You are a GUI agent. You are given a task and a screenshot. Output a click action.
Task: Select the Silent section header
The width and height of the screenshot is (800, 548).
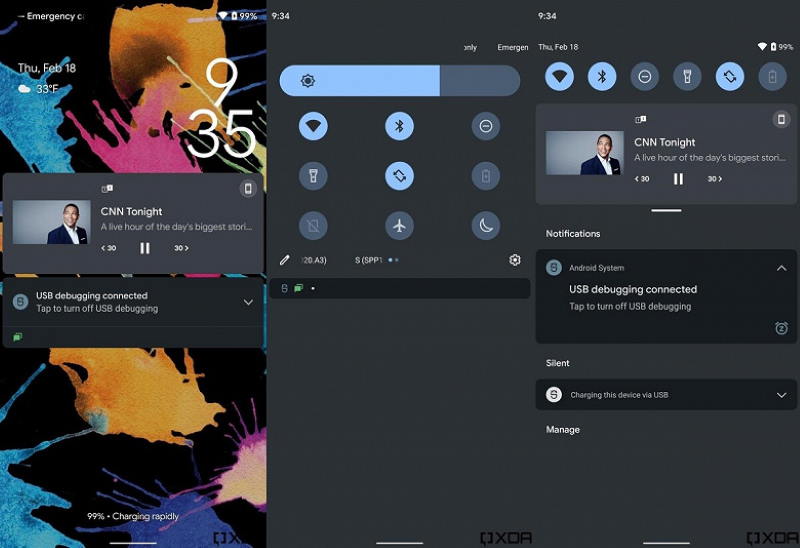pyautogui.click(x=558, y=363)
